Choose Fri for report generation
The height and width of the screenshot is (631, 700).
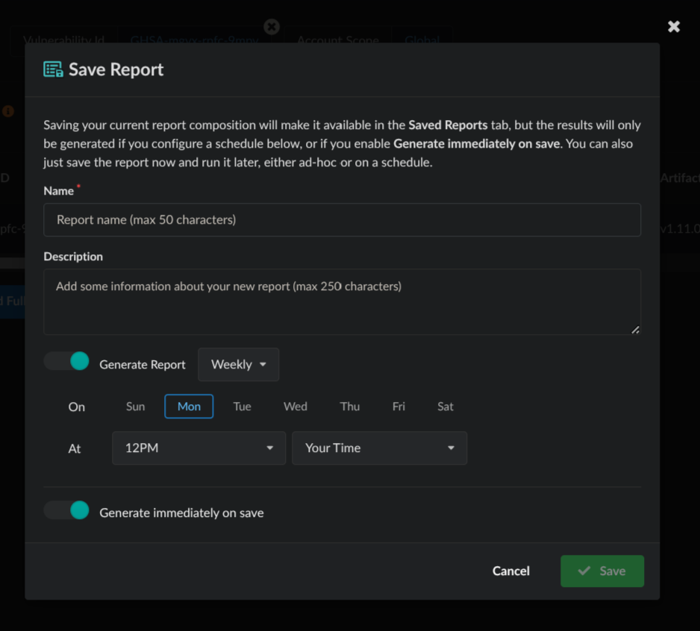pos(399,407)
